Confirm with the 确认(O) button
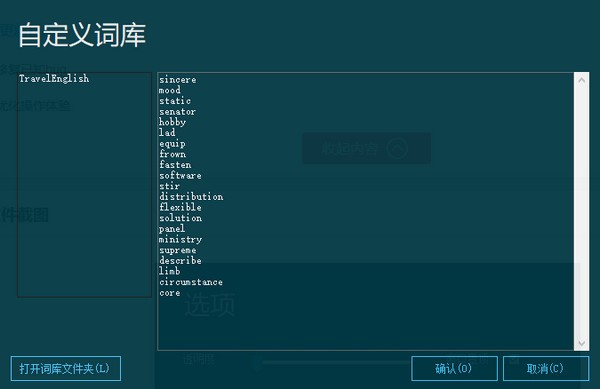The width and height of the screenshot is (600, 389). pyautogui.click(x=454, y=368)
